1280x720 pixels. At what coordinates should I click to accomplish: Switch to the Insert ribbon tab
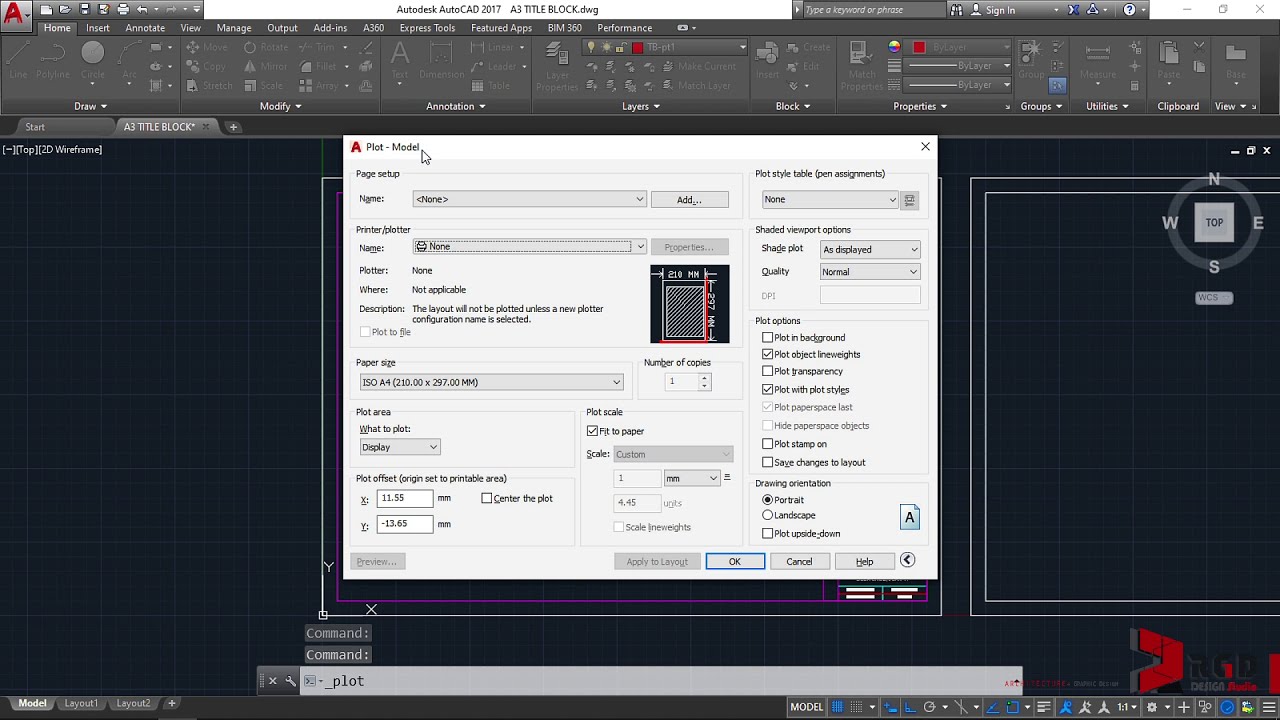98,28
